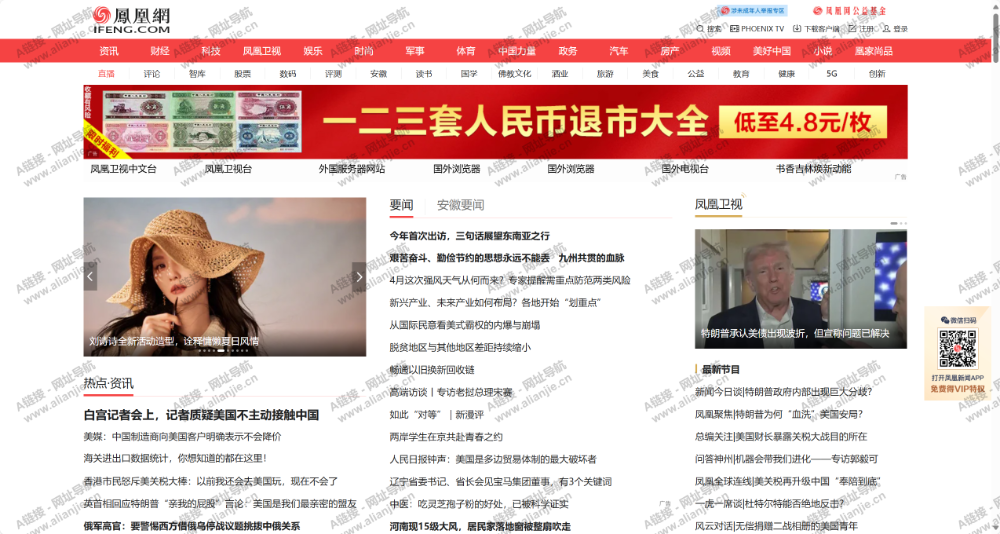Click 免费得VIP特权 app promo

pos(957,388)
